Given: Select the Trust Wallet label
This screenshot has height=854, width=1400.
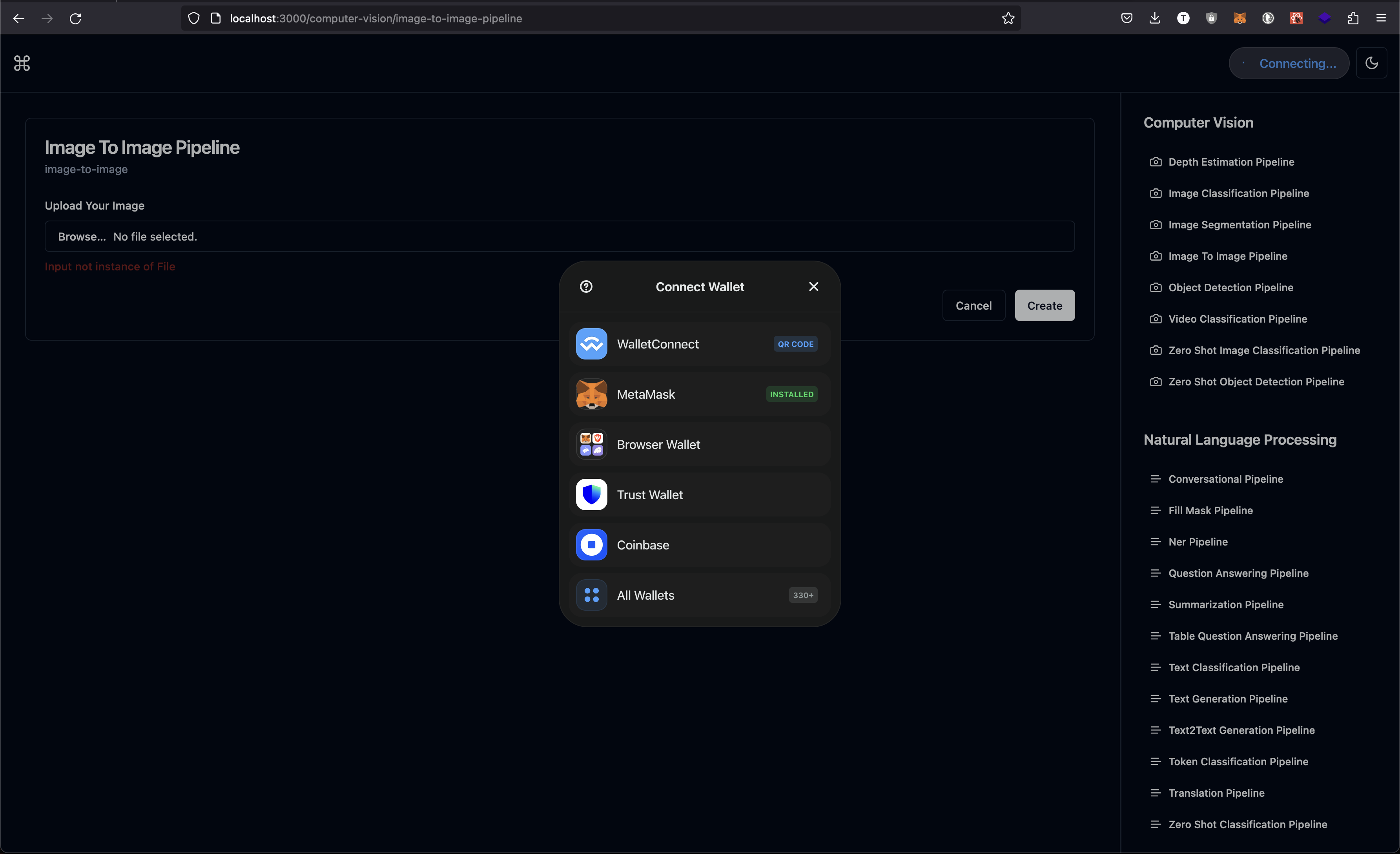Looking at the screenshot, I should tap(649, 495).
